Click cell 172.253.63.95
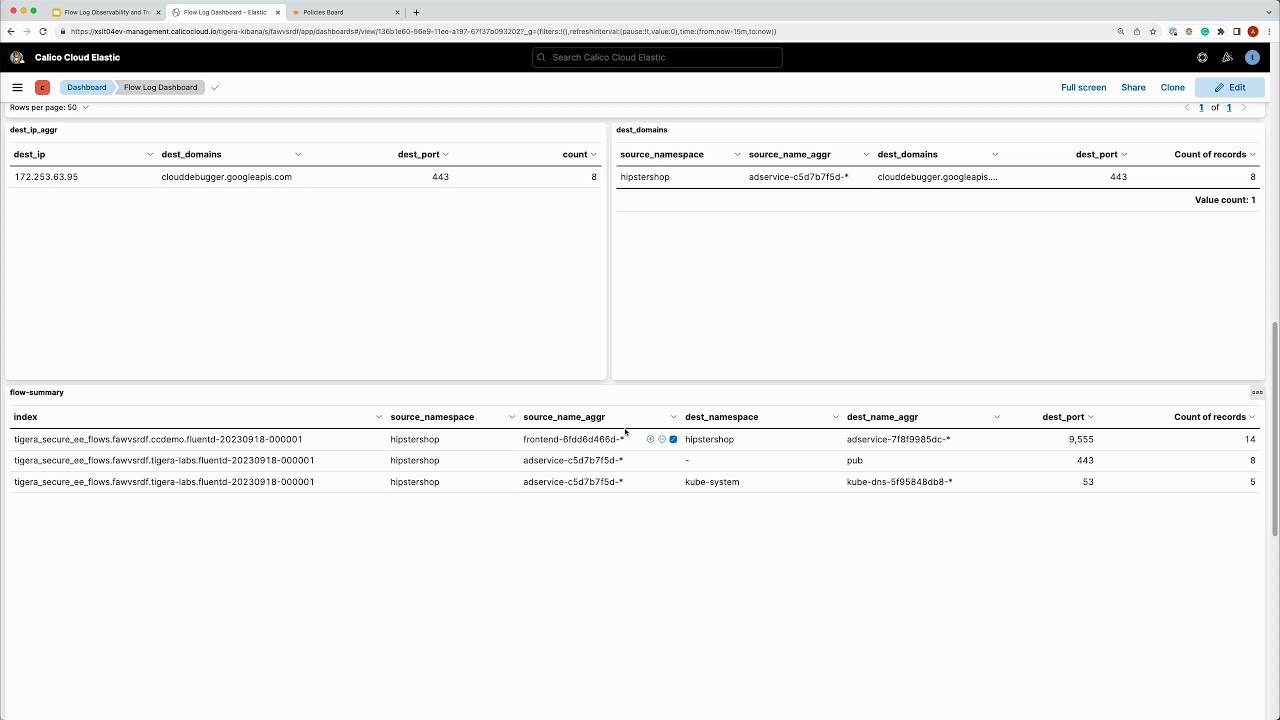Image resolution: width=1280 pixels, height=720 pixels. [46, 177]
